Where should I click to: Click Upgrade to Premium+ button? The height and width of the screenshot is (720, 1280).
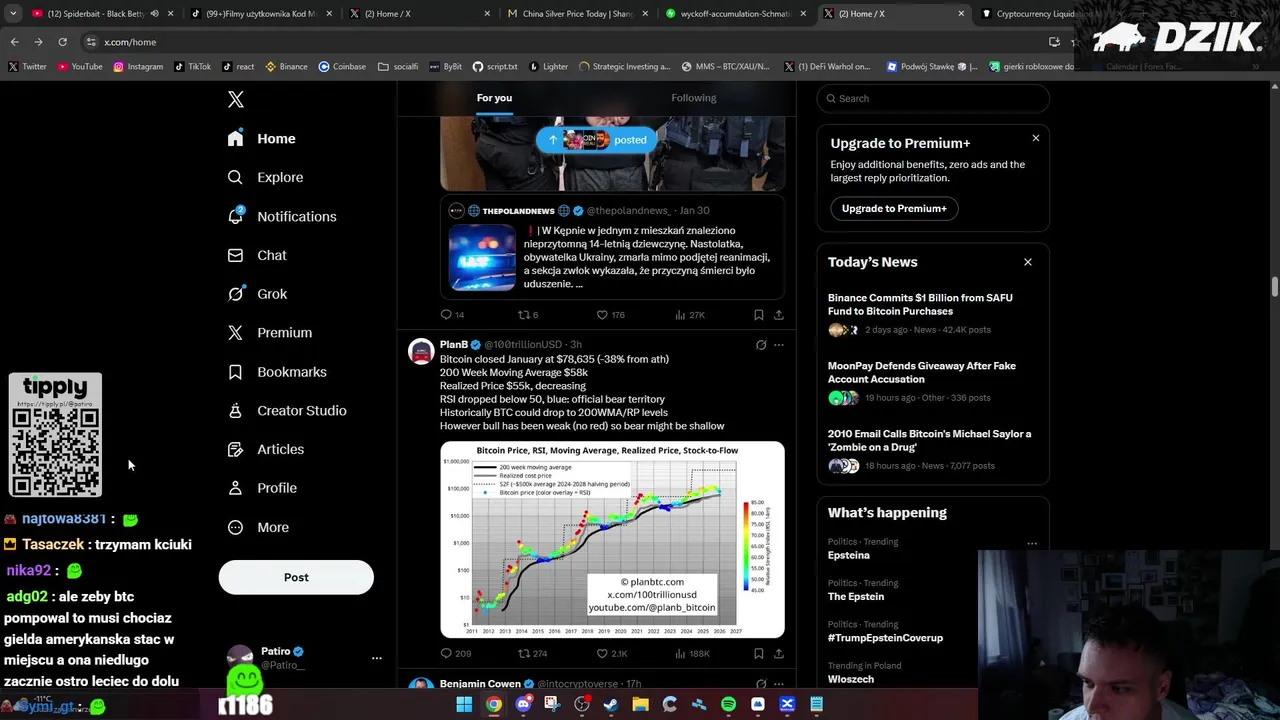tap(894, 208)
